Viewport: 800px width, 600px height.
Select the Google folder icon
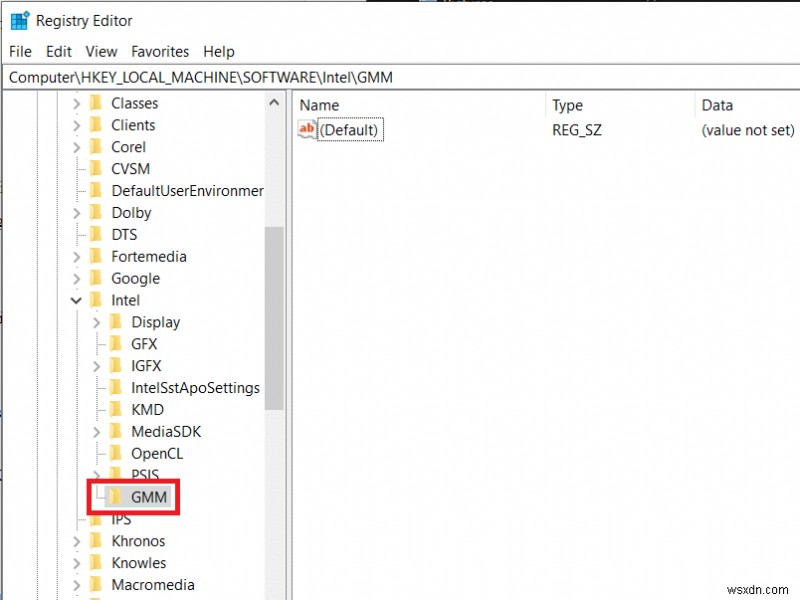95,279
